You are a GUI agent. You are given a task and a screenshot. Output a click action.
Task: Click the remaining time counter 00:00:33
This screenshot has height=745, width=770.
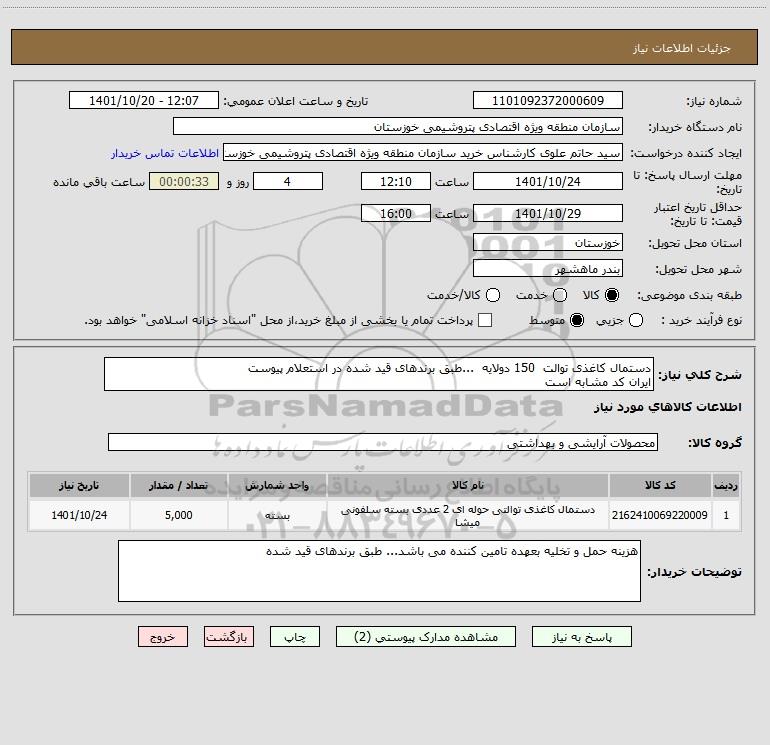(184, 181)
